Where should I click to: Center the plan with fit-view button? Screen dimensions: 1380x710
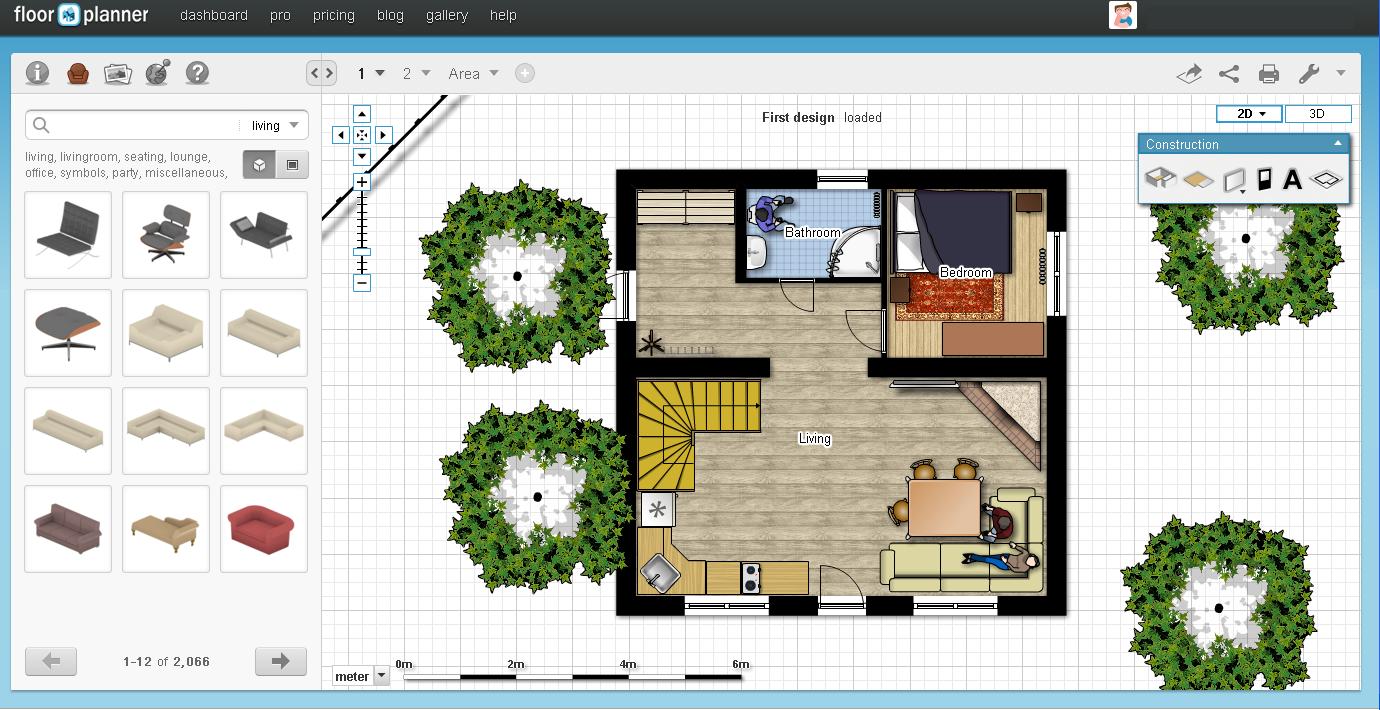tap(362, 135)
